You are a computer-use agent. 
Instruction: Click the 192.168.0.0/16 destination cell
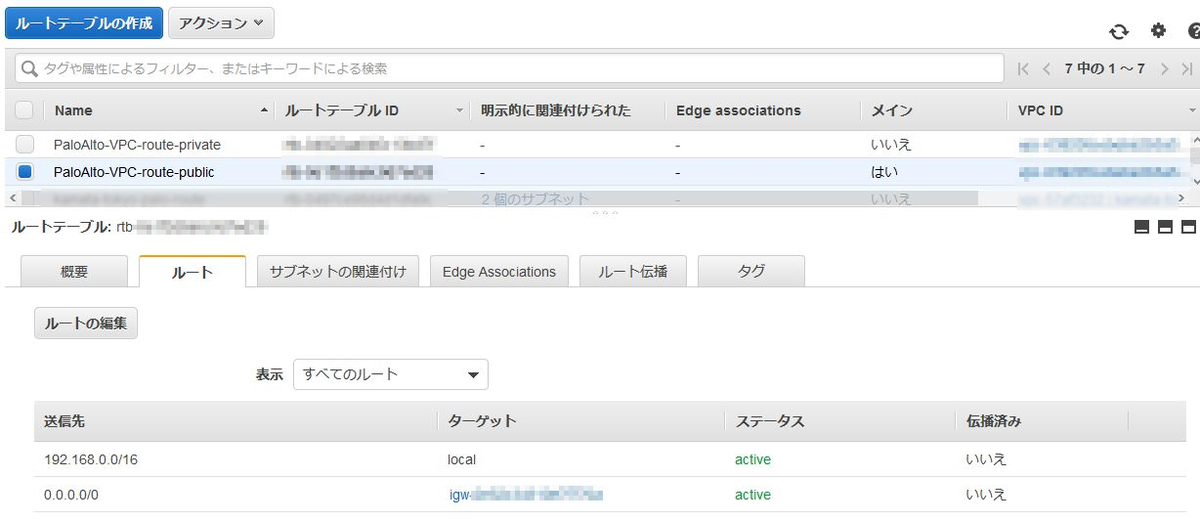tap(90, 459)
